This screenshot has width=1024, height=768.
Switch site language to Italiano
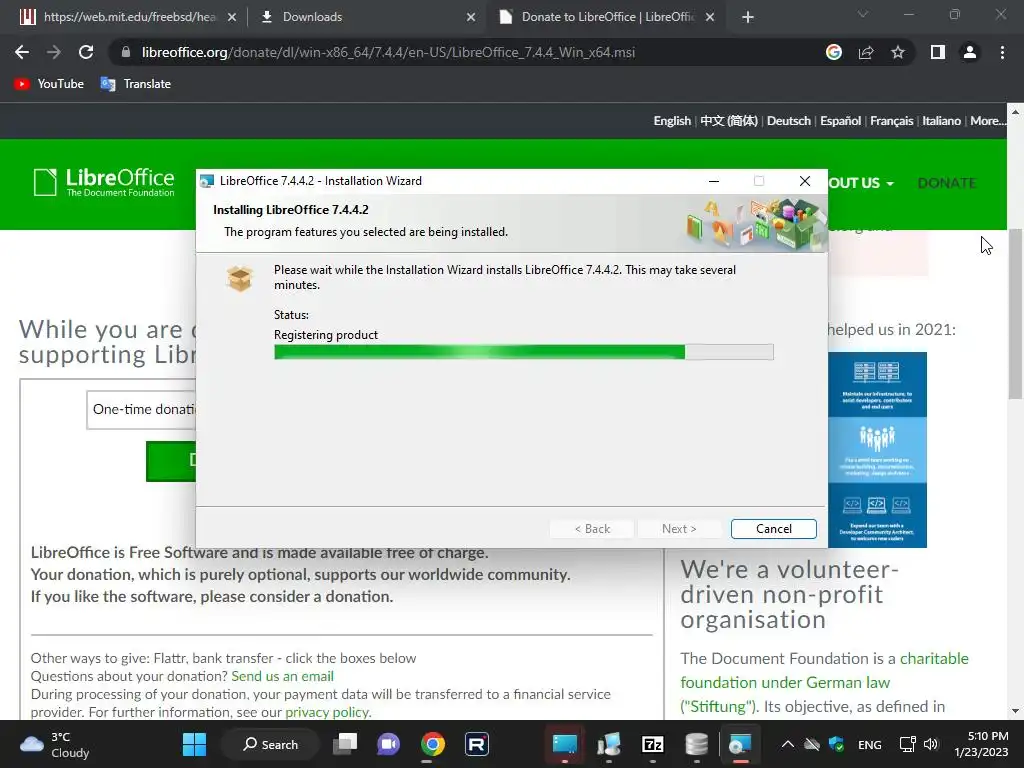(x=941, y=121)
